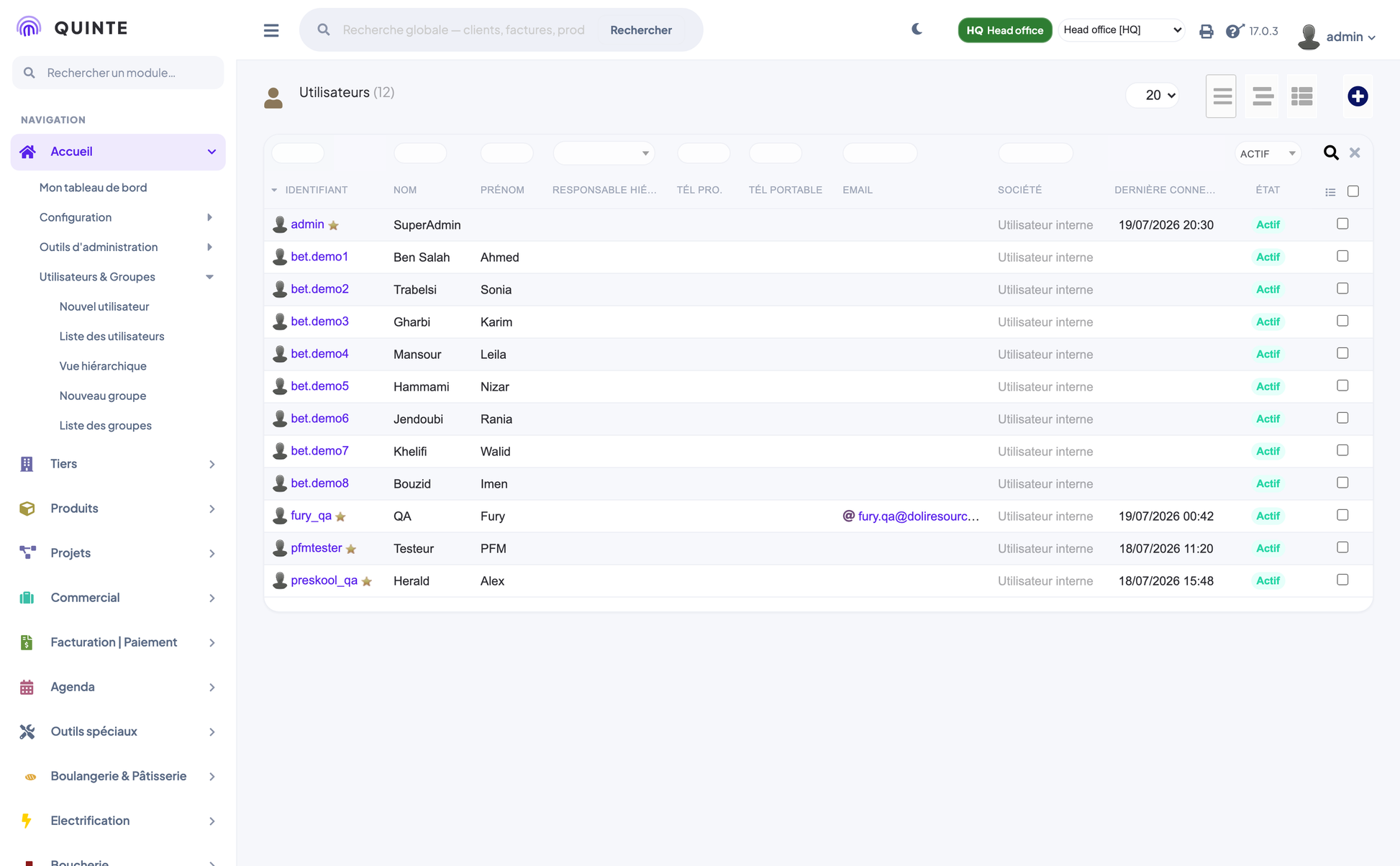
Task: Click the print page icon
Action: [x=1206, y=31]
